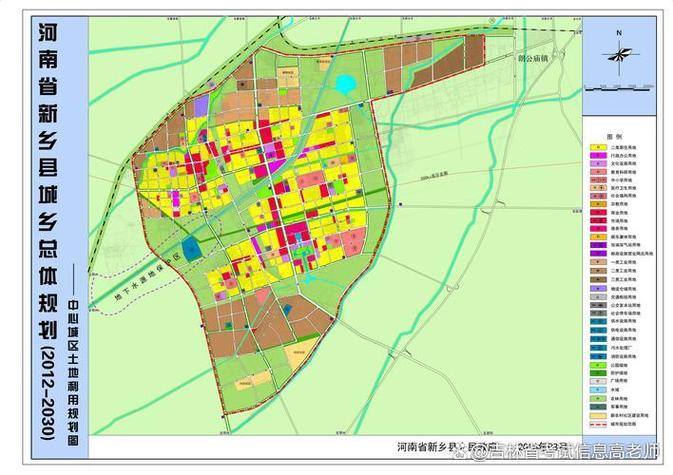The image size is (673, 475).
Task: Click the dark blue block near 地下水源地保护区
Action: coord(191,249)
